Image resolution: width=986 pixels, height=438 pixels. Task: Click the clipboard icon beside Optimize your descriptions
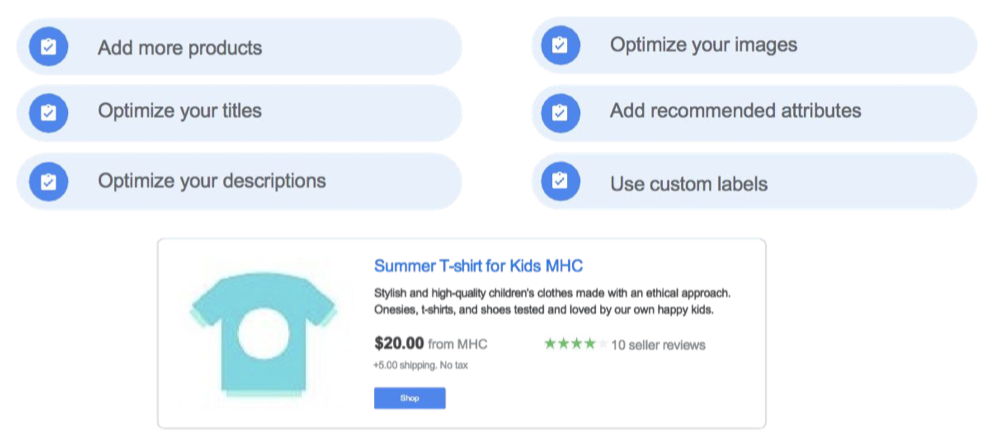pyautogui.click(x=48, y=181)
